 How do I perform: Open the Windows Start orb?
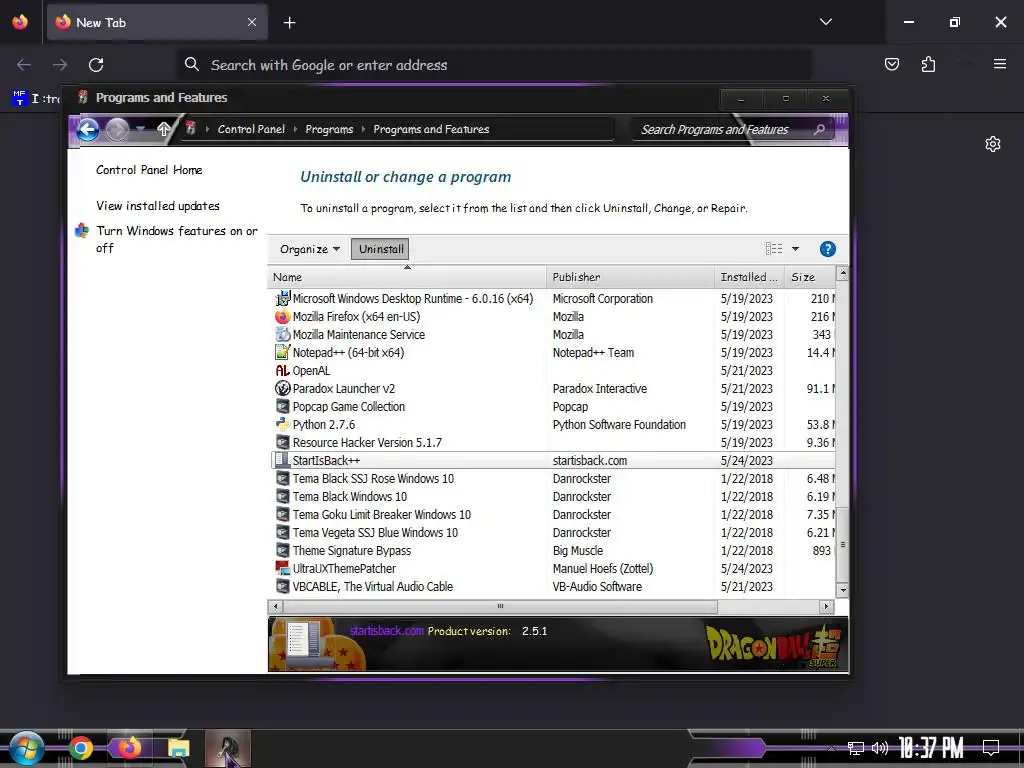coord(27,748)
